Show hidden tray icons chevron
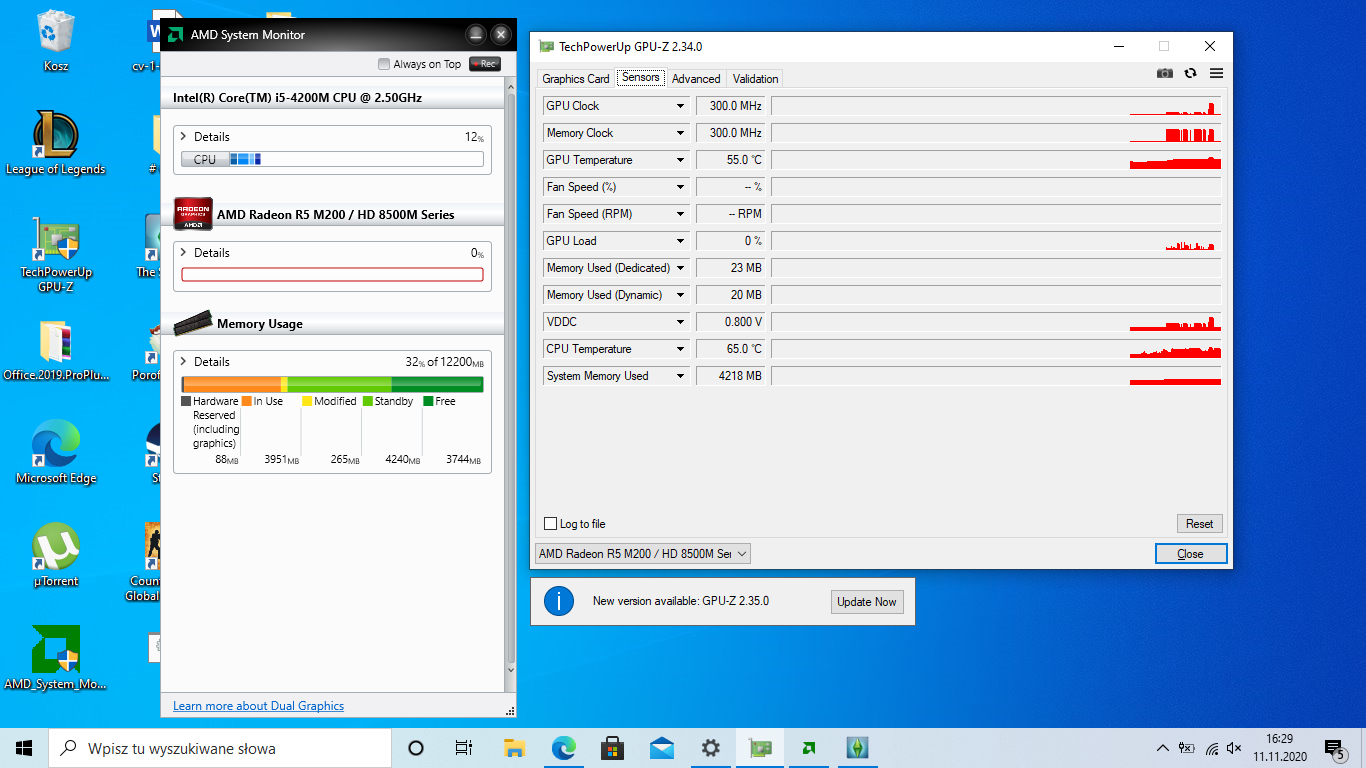The height and width of the screenshot is (768, 1366). pyautogui.click(x=1162, y=748)
